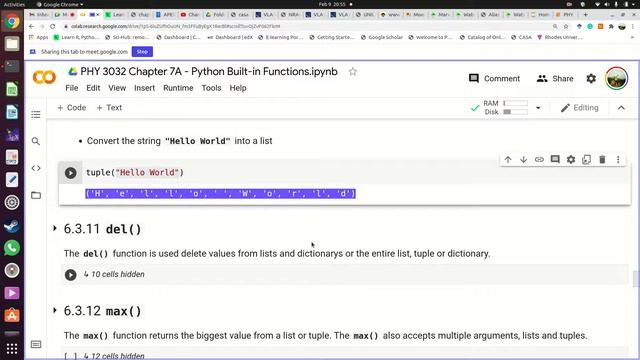Open the Help menu
The width and height of the screenshot is (640, 360).
pyautogui.click(x=238, y=88)
